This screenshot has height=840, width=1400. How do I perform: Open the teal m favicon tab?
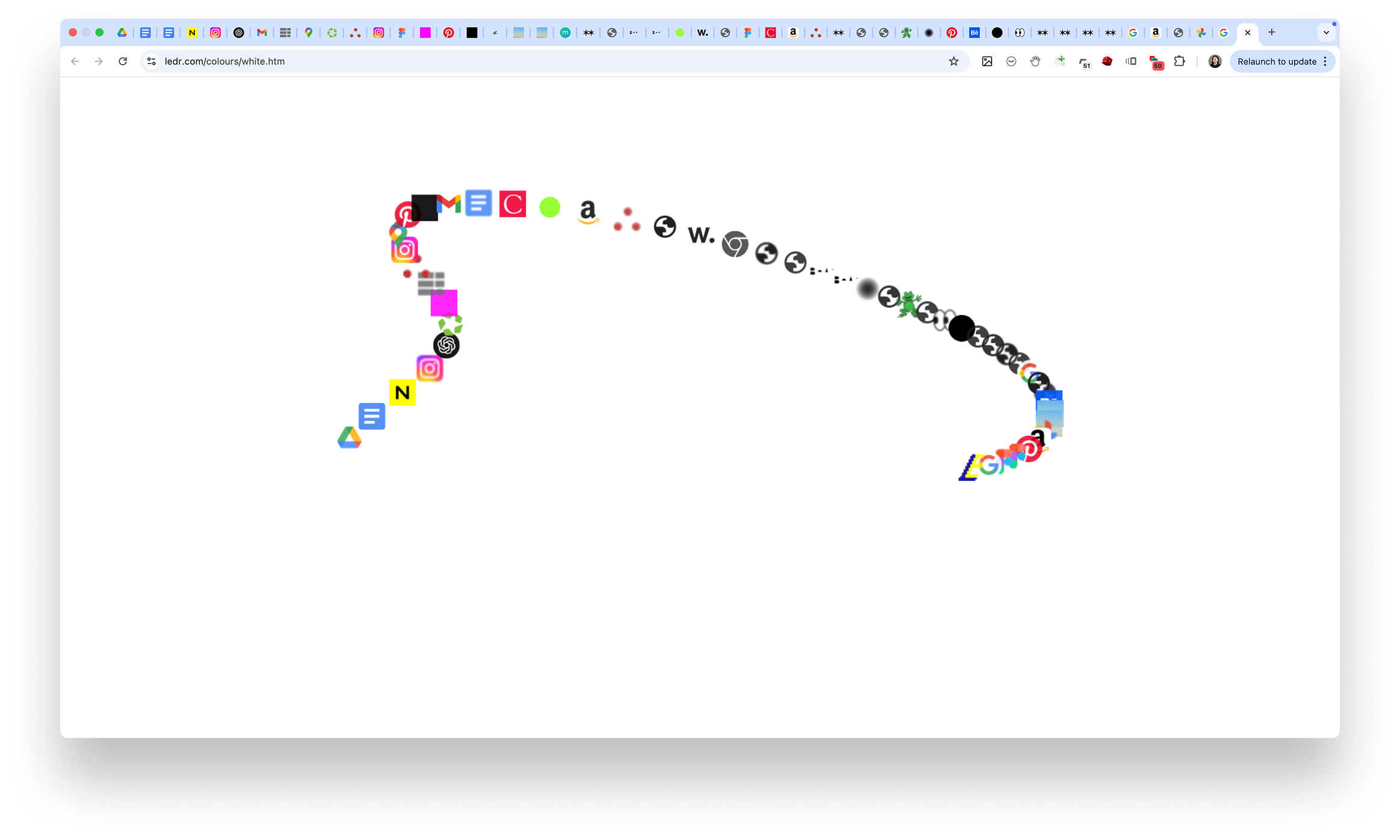coord(566,32)
